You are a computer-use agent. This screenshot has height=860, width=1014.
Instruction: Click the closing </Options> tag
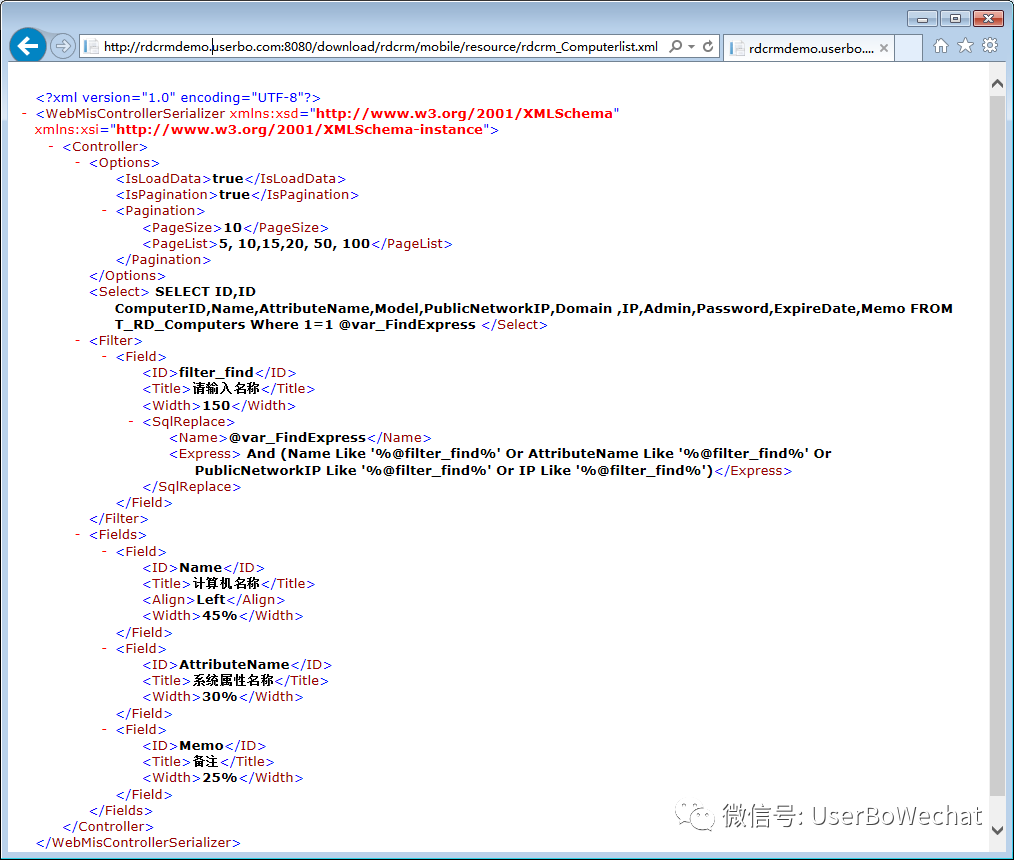coord(127,276)
